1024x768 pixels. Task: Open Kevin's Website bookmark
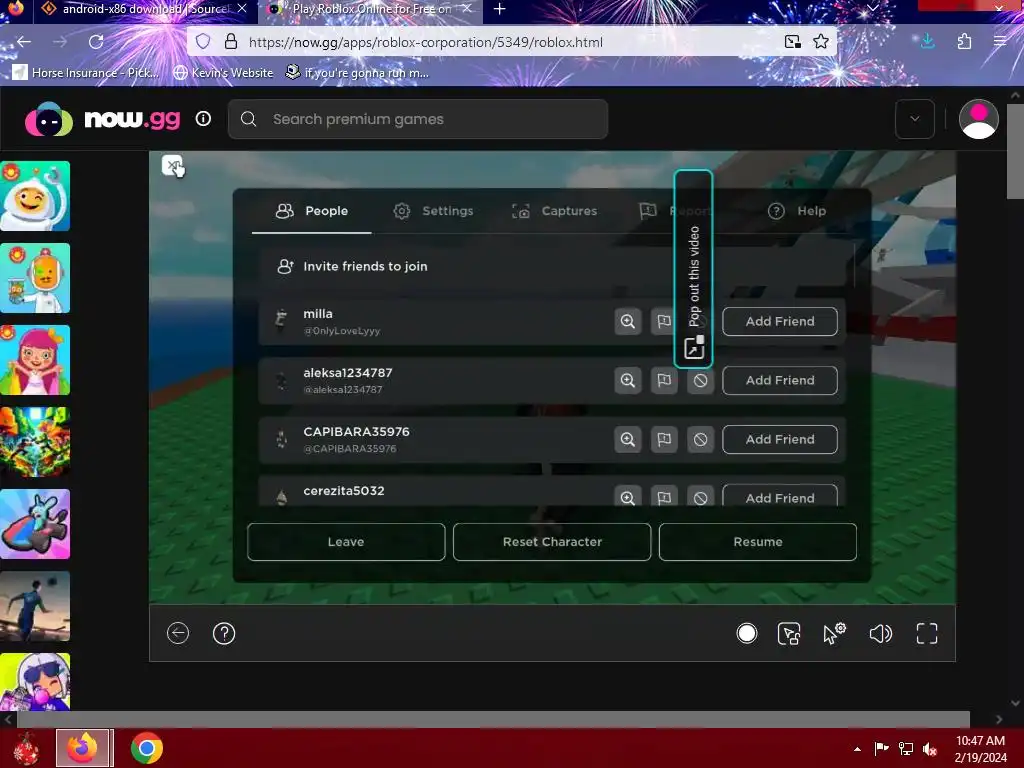223,72
